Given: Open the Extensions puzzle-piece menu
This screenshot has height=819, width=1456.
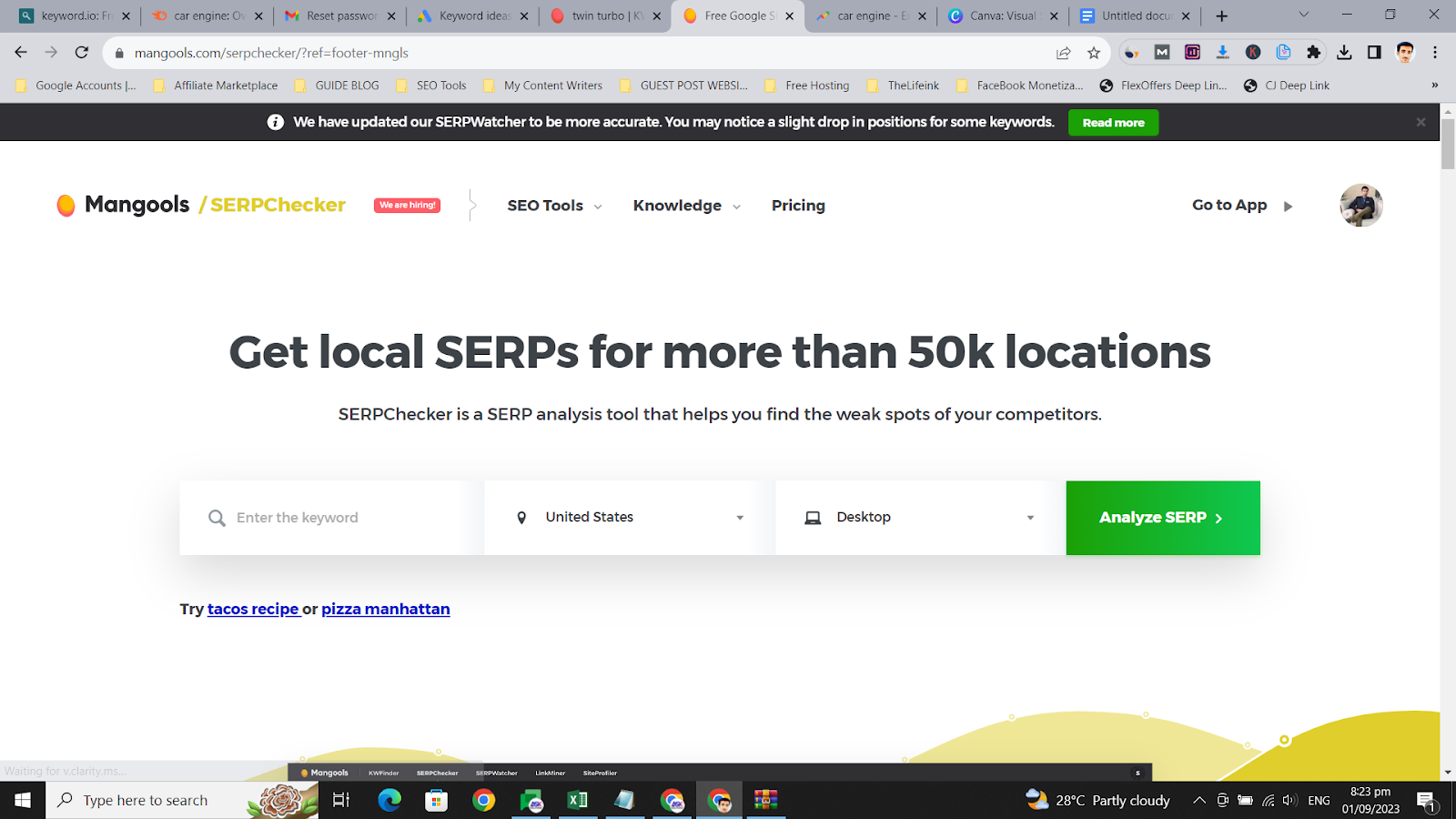Looking at the screenshot, I should (x=1313, y=53).
